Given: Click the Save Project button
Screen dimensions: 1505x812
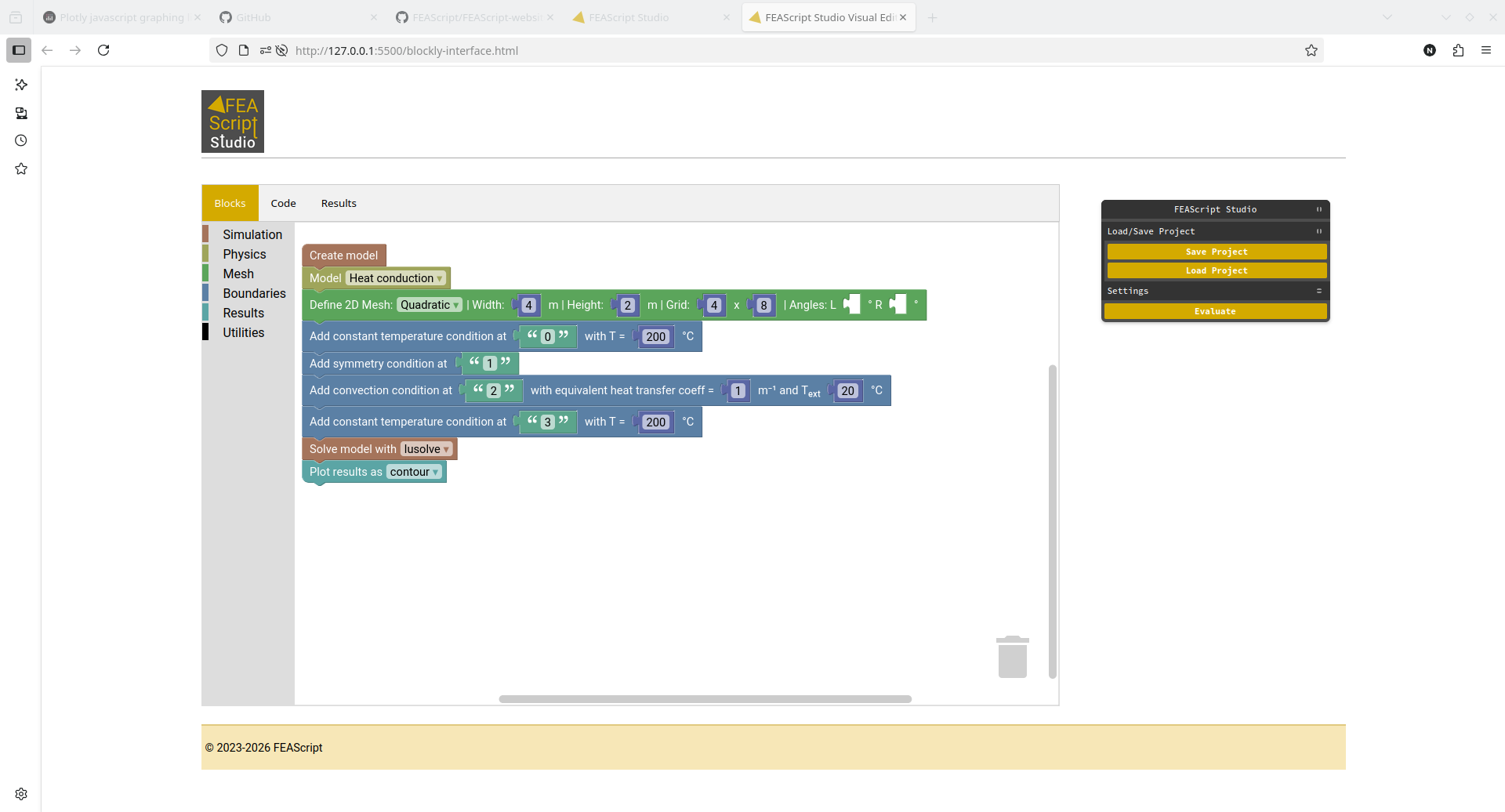Looking at the screenshot, I should (x=1217, y=252).
